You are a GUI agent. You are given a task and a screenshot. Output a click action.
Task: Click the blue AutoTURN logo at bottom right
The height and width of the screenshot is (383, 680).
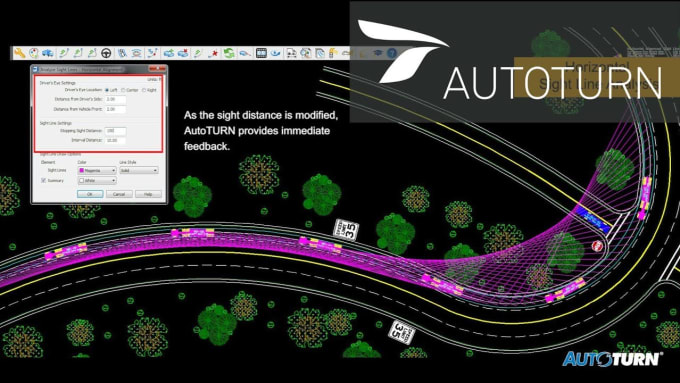pos(612,359)
